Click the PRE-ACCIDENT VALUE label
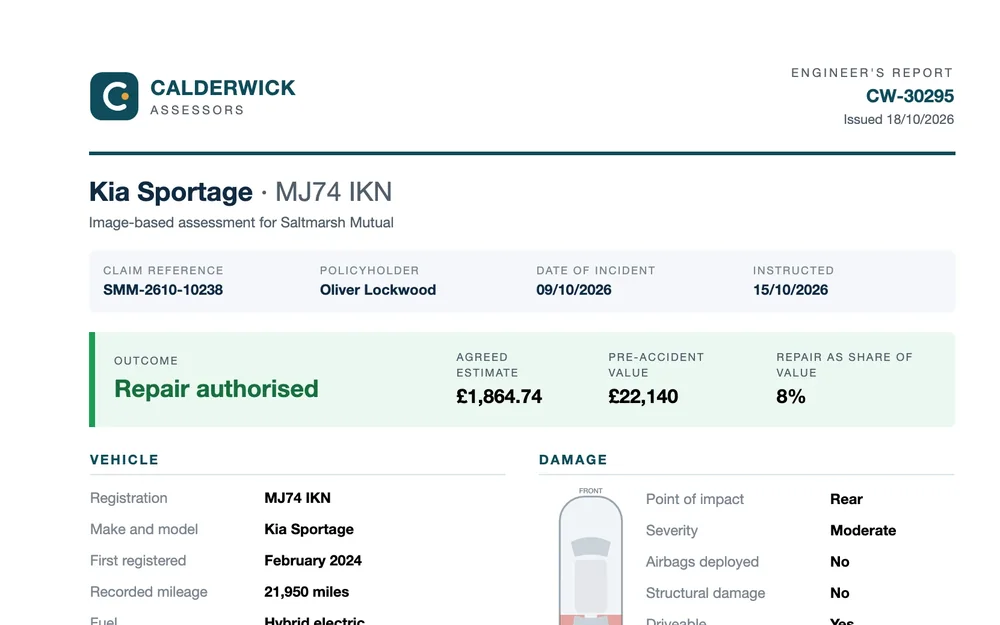This screenshot has height=625, width=1000. click(656, 365)
